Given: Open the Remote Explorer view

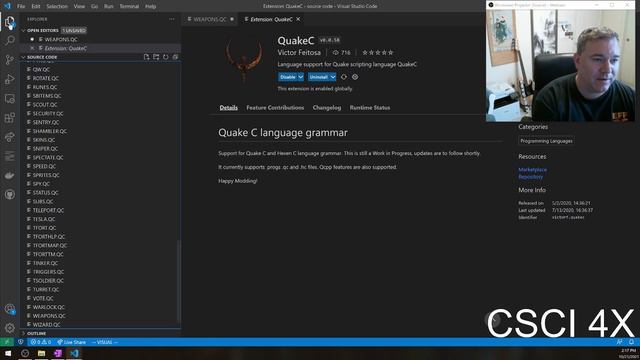Looking at the screenshot, I should click(9, 98).
